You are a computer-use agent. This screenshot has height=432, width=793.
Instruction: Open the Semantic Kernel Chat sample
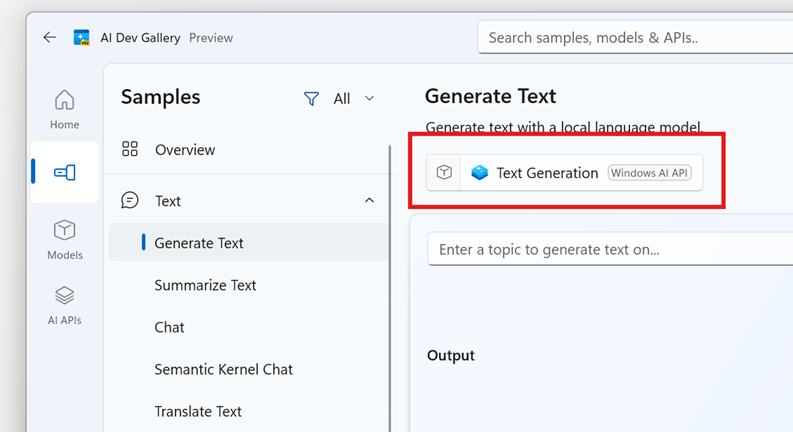223,369
